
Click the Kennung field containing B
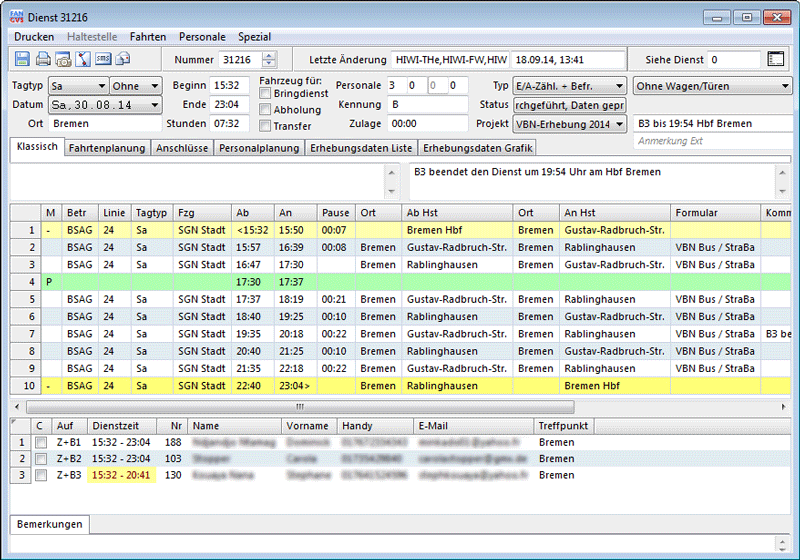click(427, 105)
